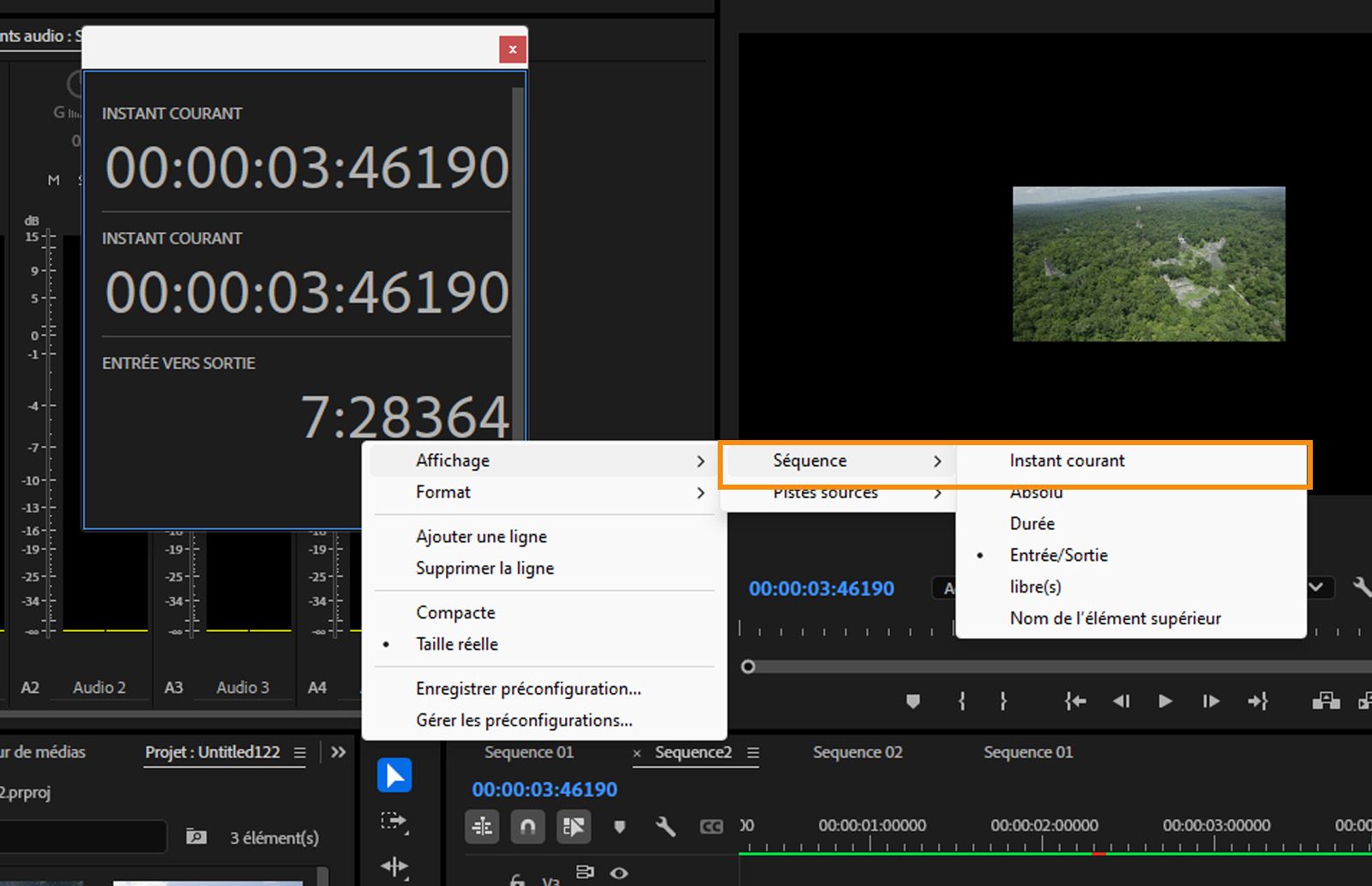
Task: Click the Program Monitor playhead circle
Action: click(748, 666)
